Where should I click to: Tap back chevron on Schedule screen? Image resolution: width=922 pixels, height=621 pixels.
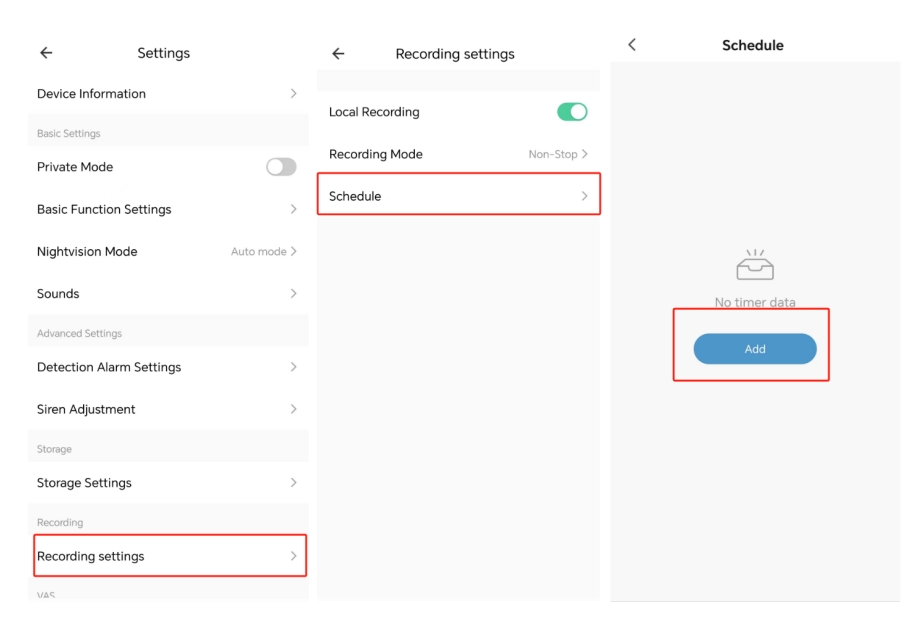[632, 45]
